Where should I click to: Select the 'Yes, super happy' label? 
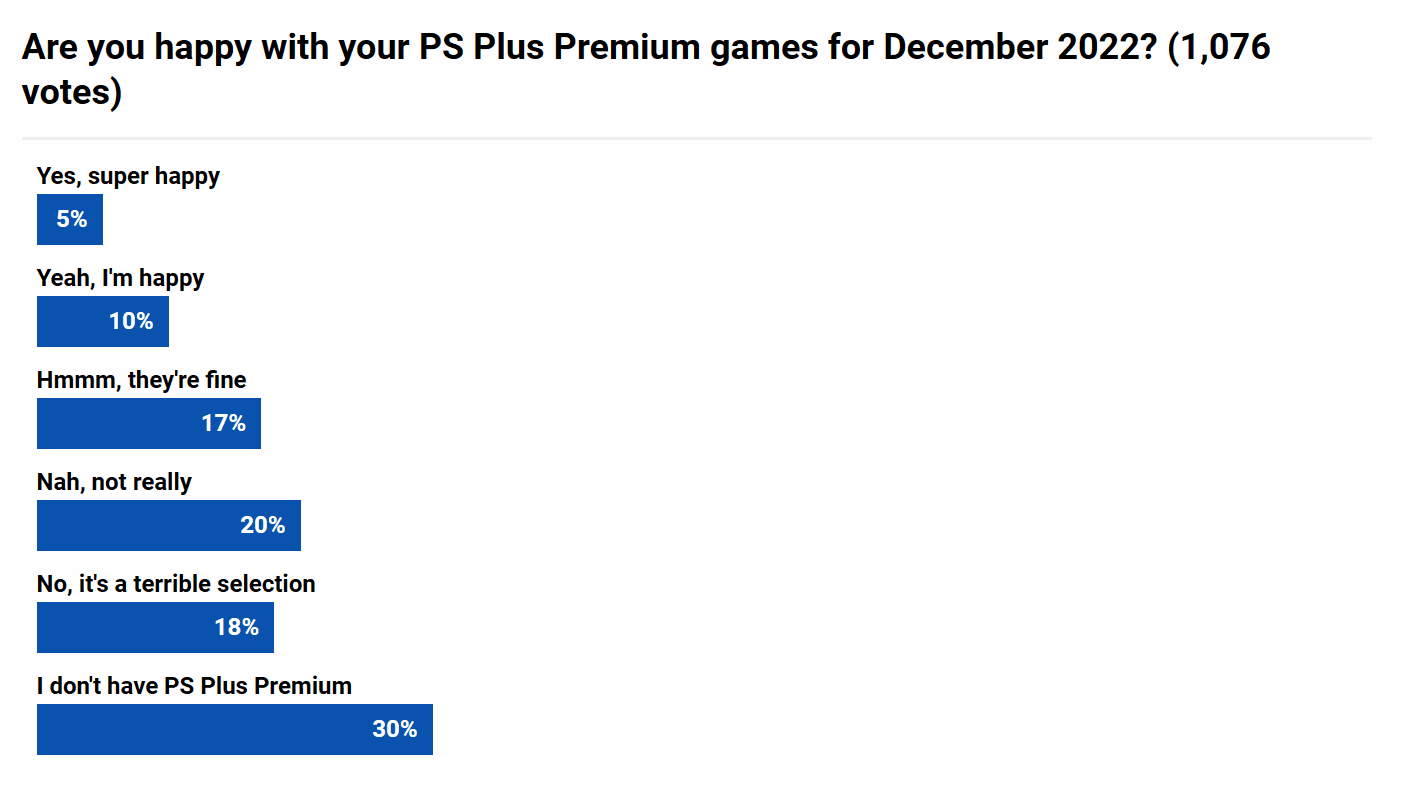(x=128, y=176)
